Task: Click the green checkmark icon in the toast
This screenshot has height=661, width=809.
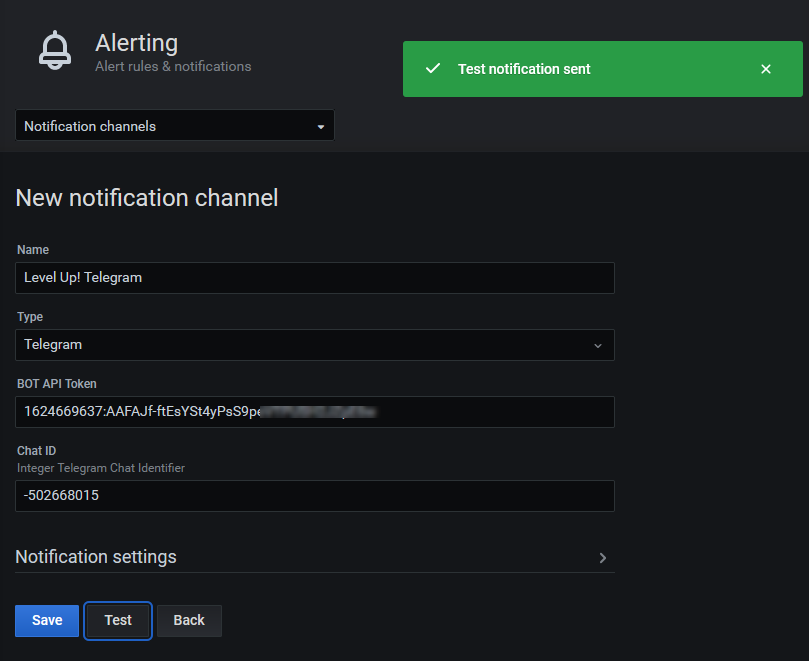Action: pos(432,69)
